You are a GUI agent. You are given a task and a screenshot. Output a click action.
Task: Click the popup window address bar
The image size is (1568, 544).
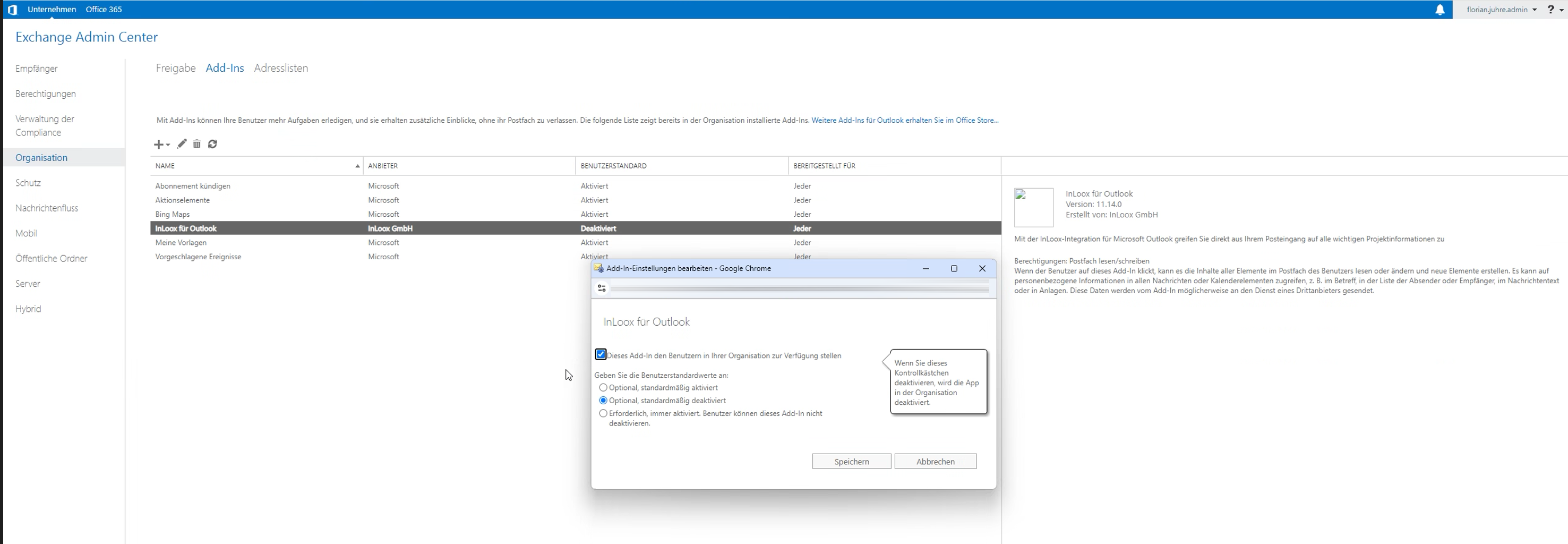coord(800,288)
